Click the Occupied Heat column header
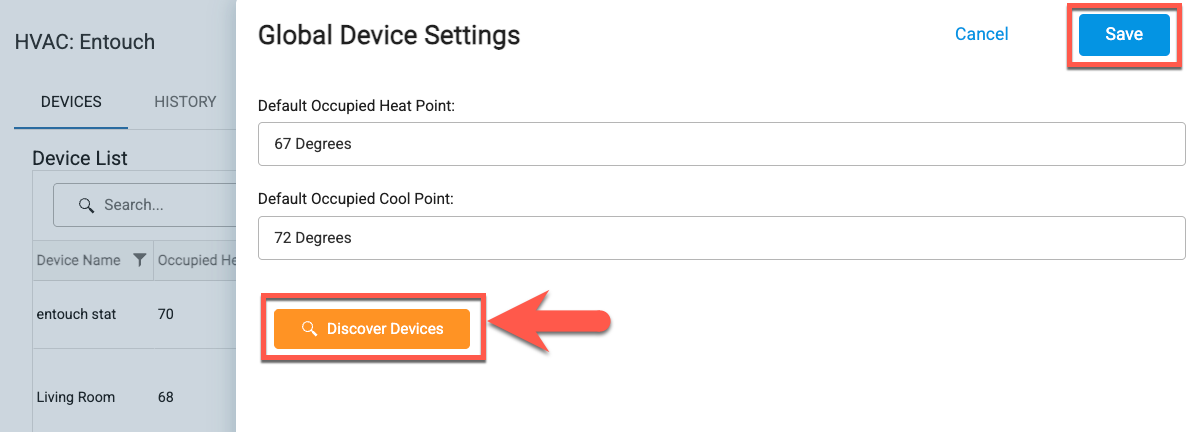 tap(196, 260)
